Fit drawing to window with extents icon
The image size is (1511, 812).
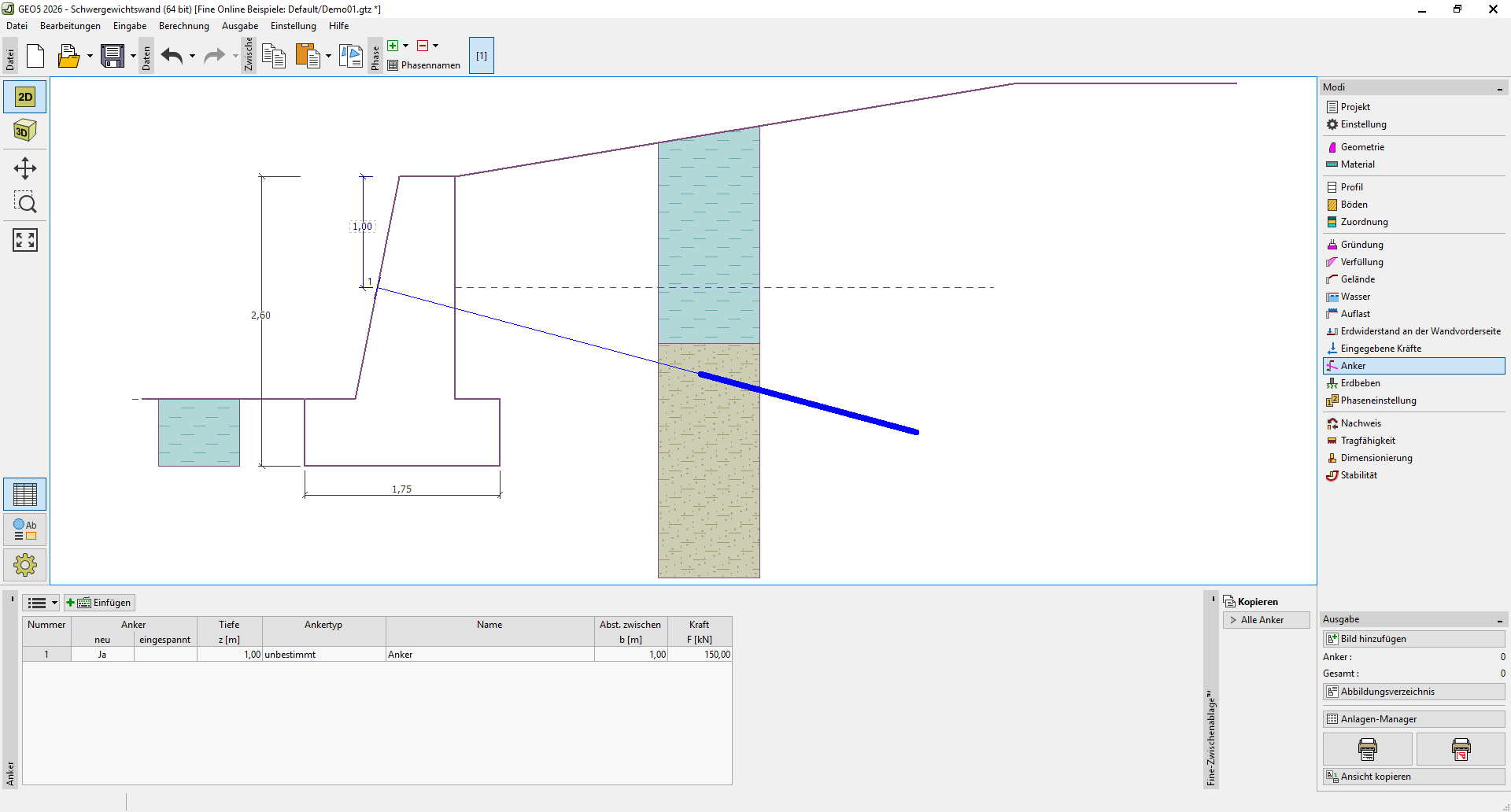click(25, 240)
